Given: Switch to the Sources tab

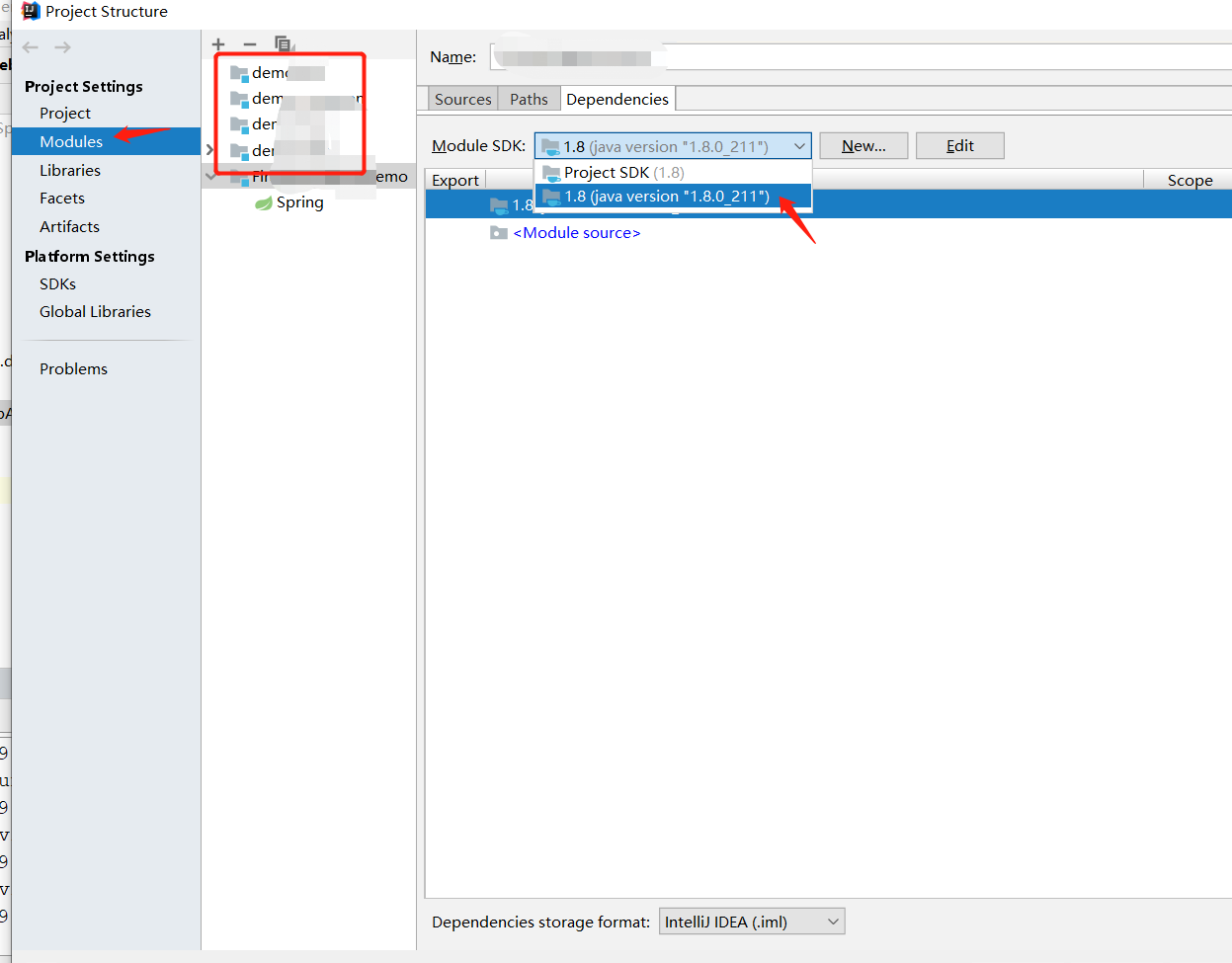Looking at the screenshot, I should [462, 99].
